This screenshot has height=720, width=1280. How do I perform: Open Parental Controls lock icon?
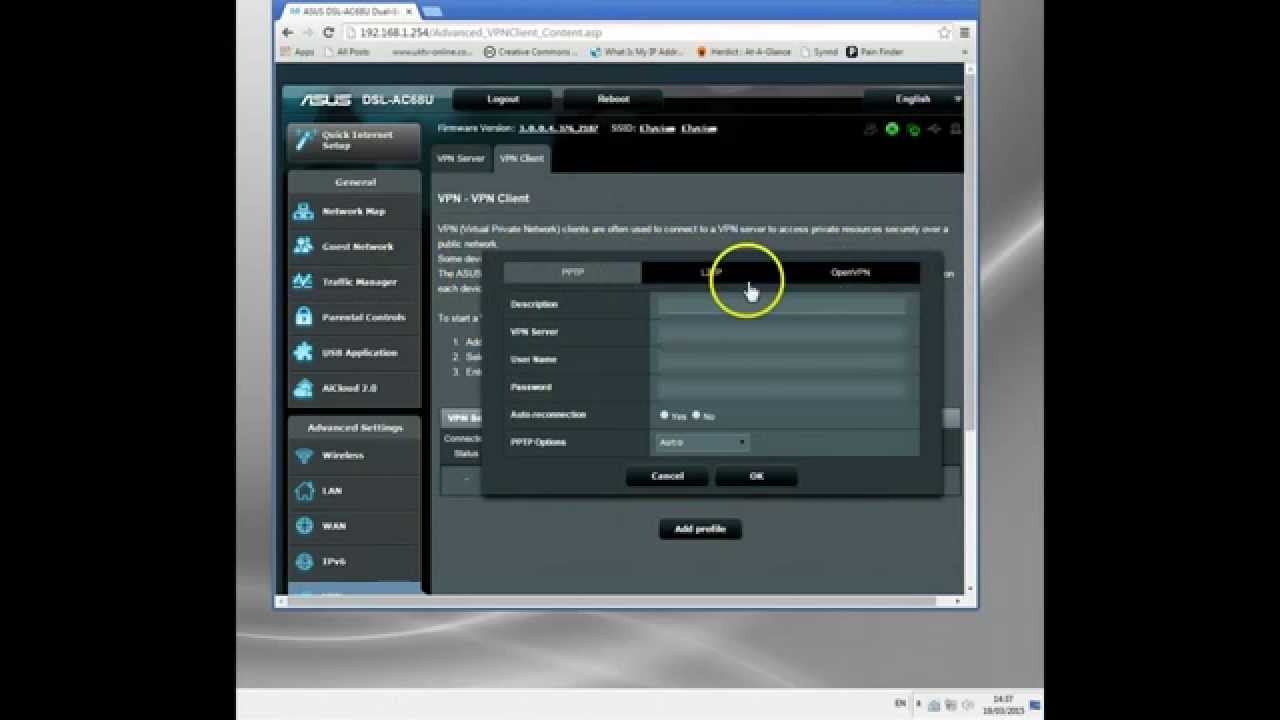tap(303, 317)
